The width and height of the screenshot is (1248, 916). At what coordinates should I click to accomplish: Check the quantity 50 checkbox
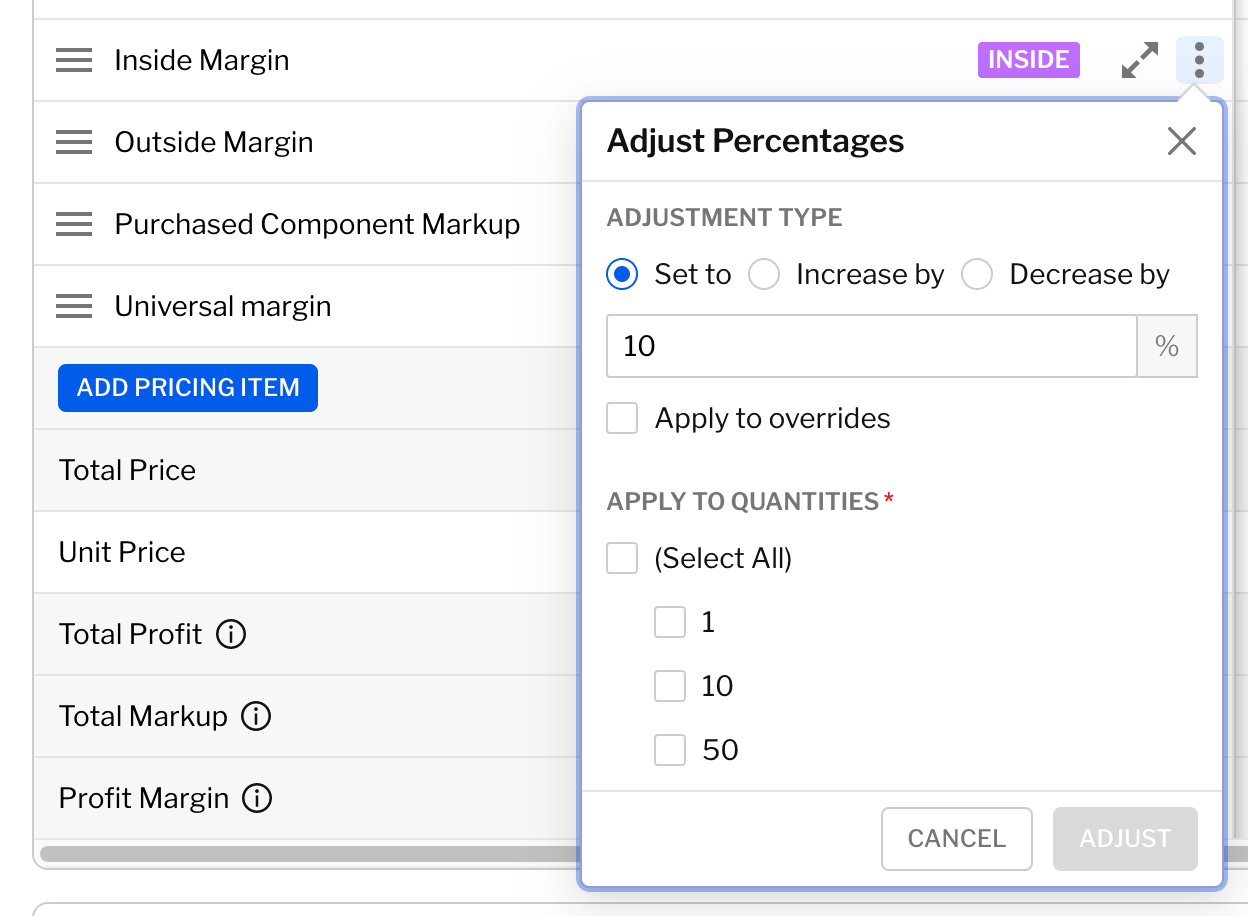click(x=670, y=750)
